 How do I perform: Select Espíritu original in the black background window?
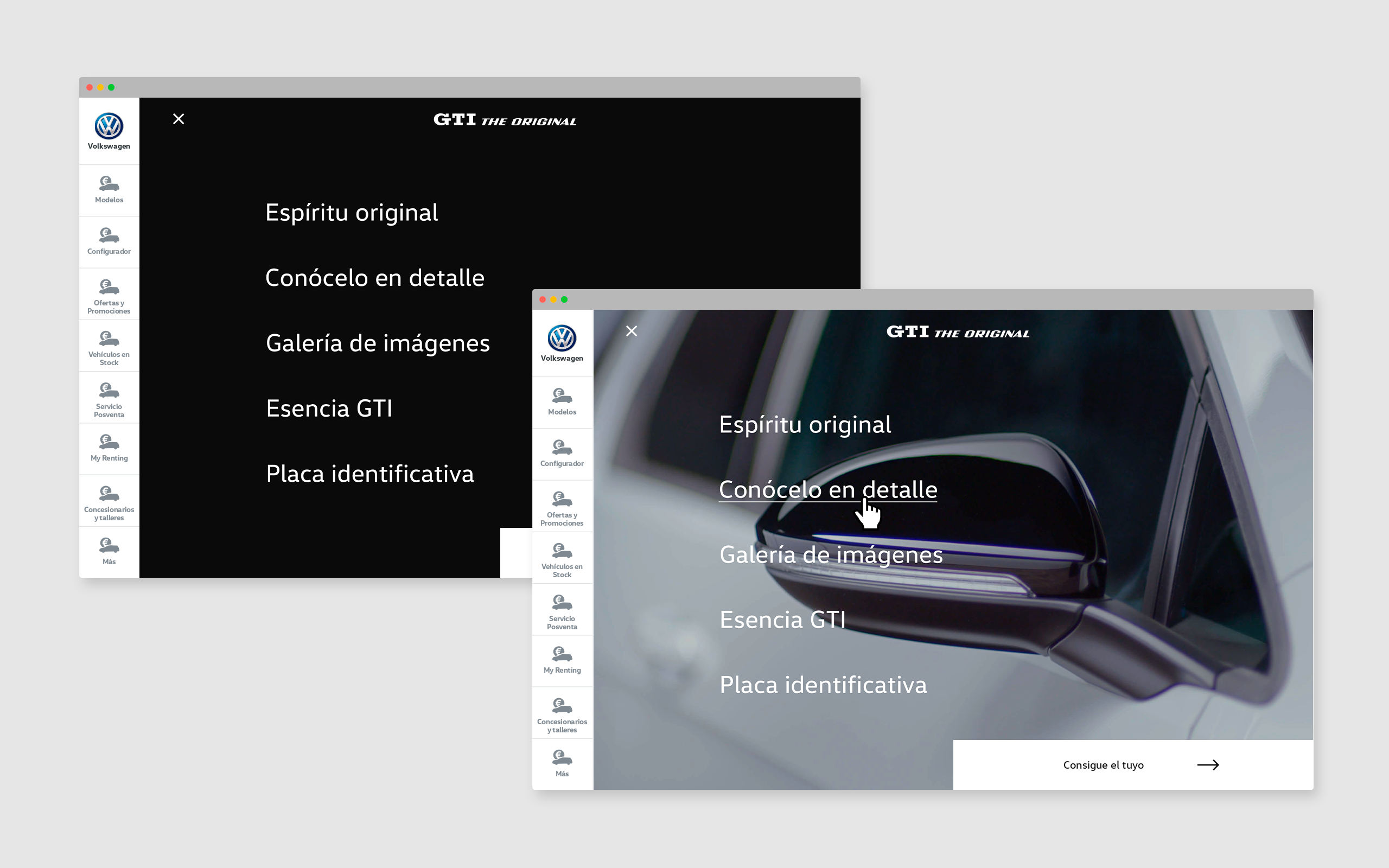click(x=351, y=213)
